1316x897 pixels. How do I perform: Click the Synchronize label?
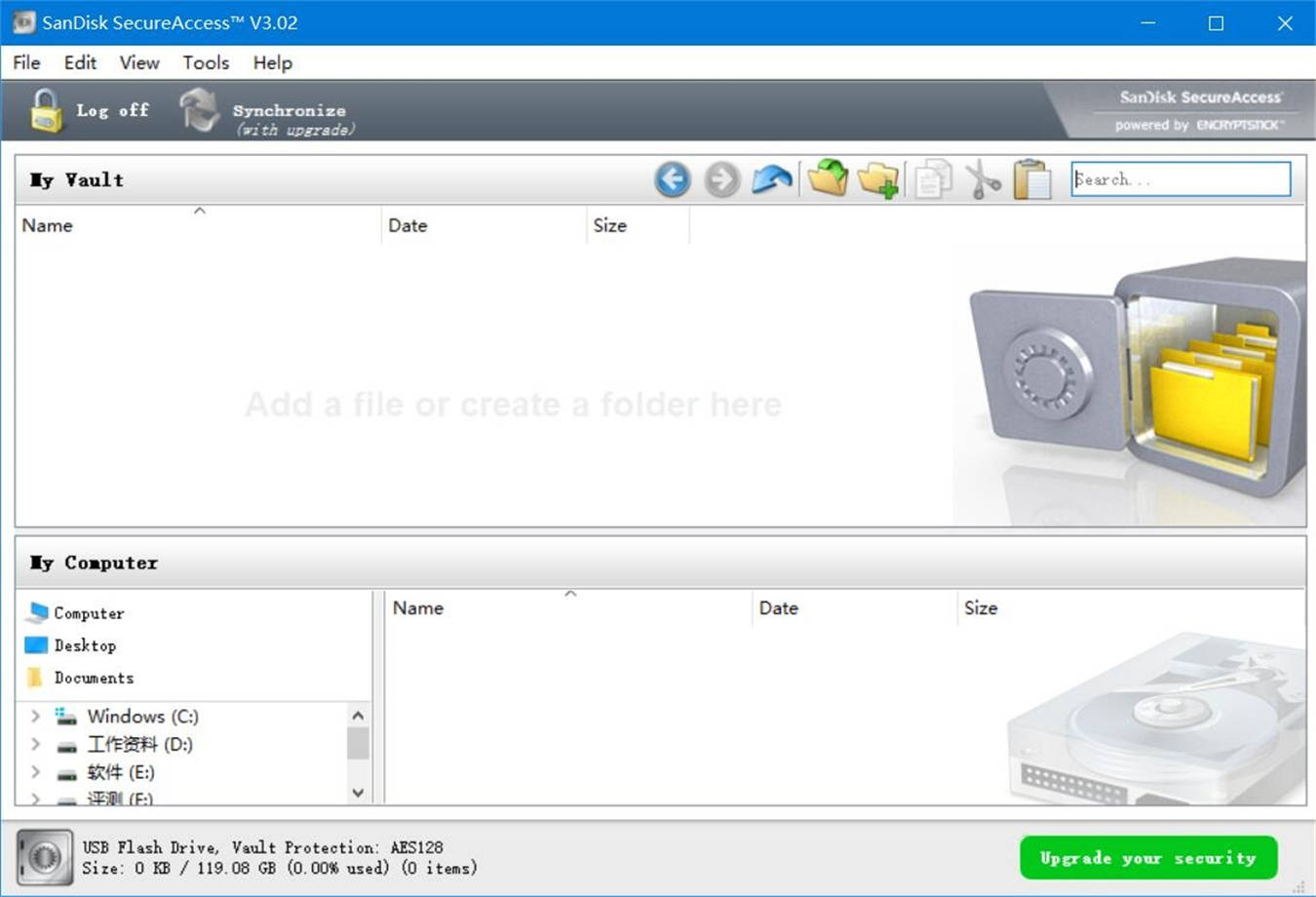[x=289, y=110]
